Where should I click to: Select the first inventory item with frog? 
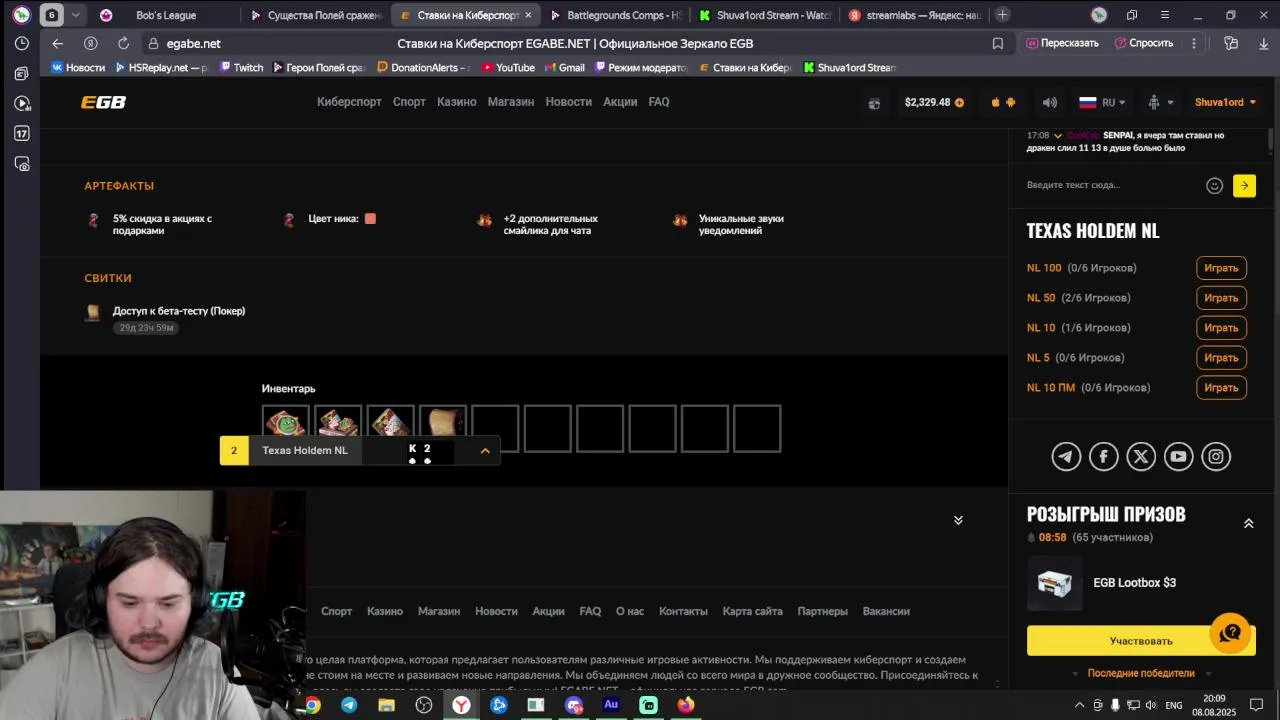(x=286, y=421)
